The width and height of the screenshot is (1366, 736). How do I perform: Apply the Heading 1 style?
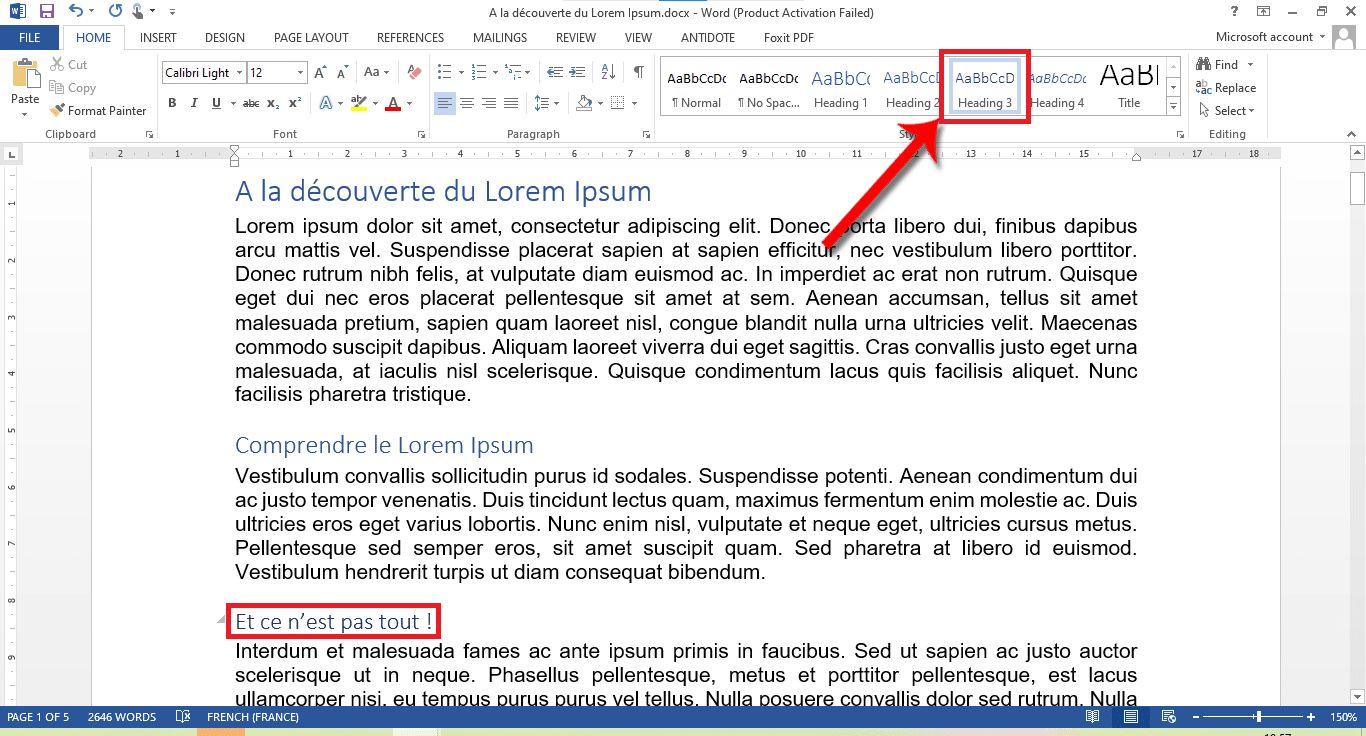pos(840,88)
